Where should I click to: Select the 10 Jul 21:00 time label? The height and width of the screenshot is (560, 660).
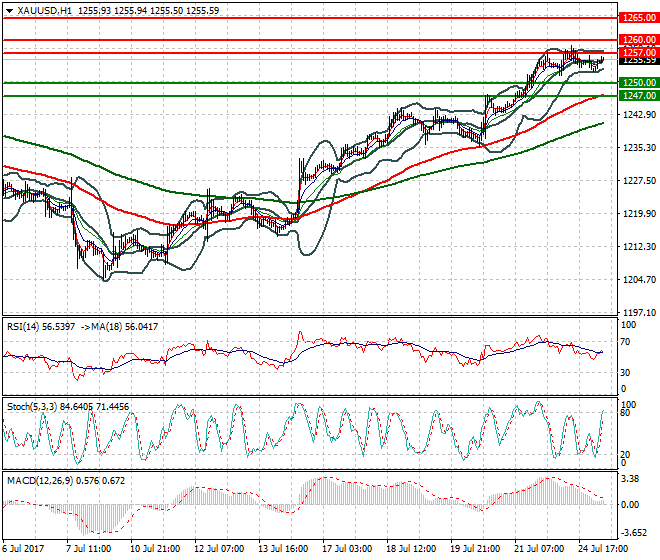[x=155, y=549]
